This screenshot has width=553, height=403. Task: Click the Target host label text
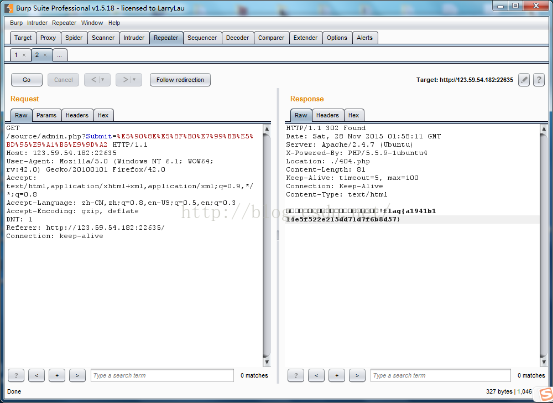(x=464, y=80)
